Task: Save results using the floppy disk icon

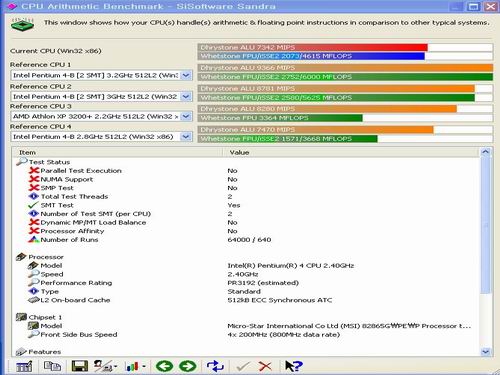Action: (80, 366)
